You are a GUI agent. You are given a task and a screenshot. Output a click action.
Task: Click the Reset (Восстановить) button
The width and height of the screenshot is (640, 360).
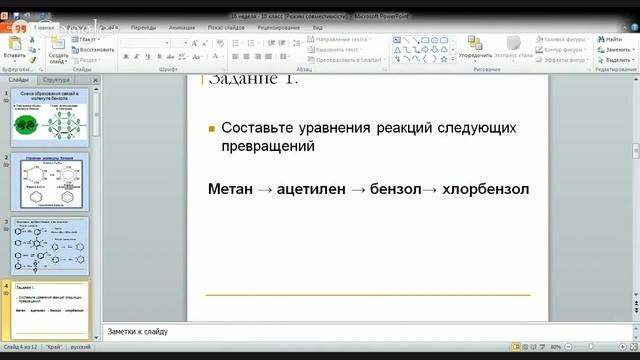(93, 50)
